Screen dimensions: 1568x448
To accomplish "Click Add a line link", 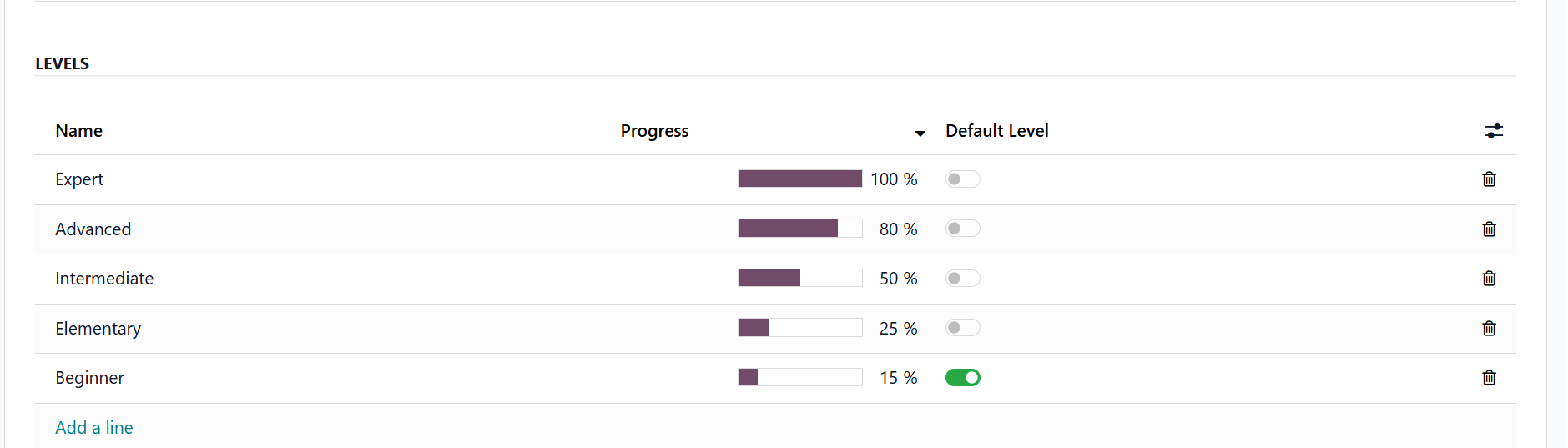I will click(94, 428).
